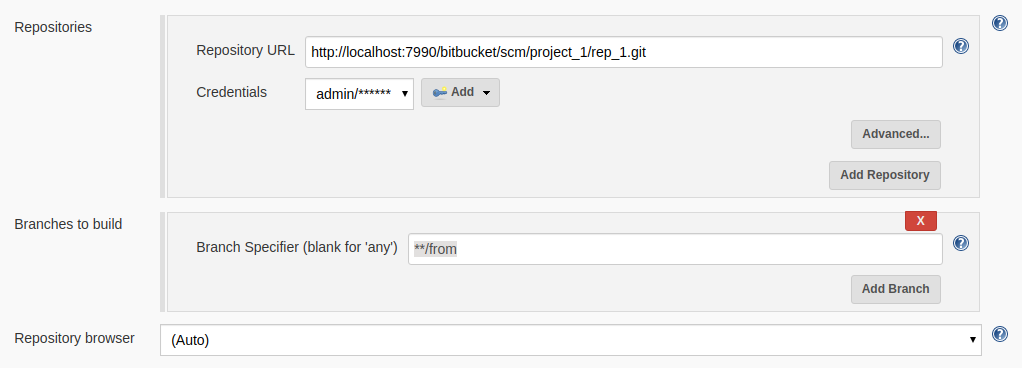
Task: Focus the Branch Specifier field containing **/from
Action: point(675,249)
